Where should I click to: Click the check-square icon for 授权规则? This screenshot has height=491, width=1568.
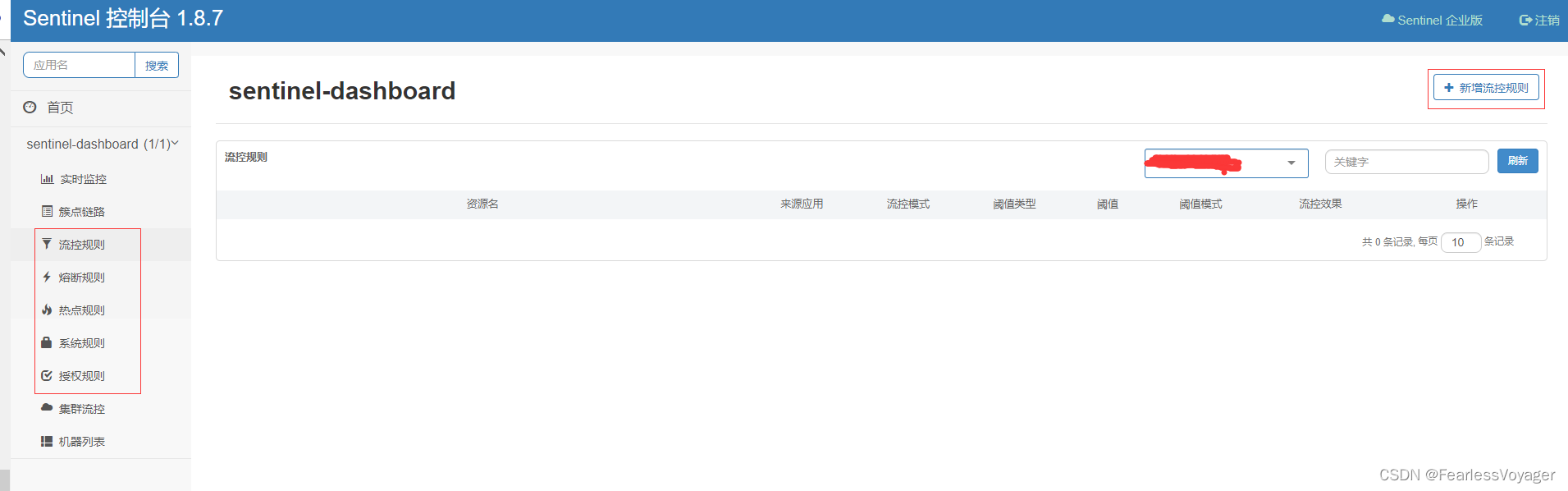tap(47, 375)
